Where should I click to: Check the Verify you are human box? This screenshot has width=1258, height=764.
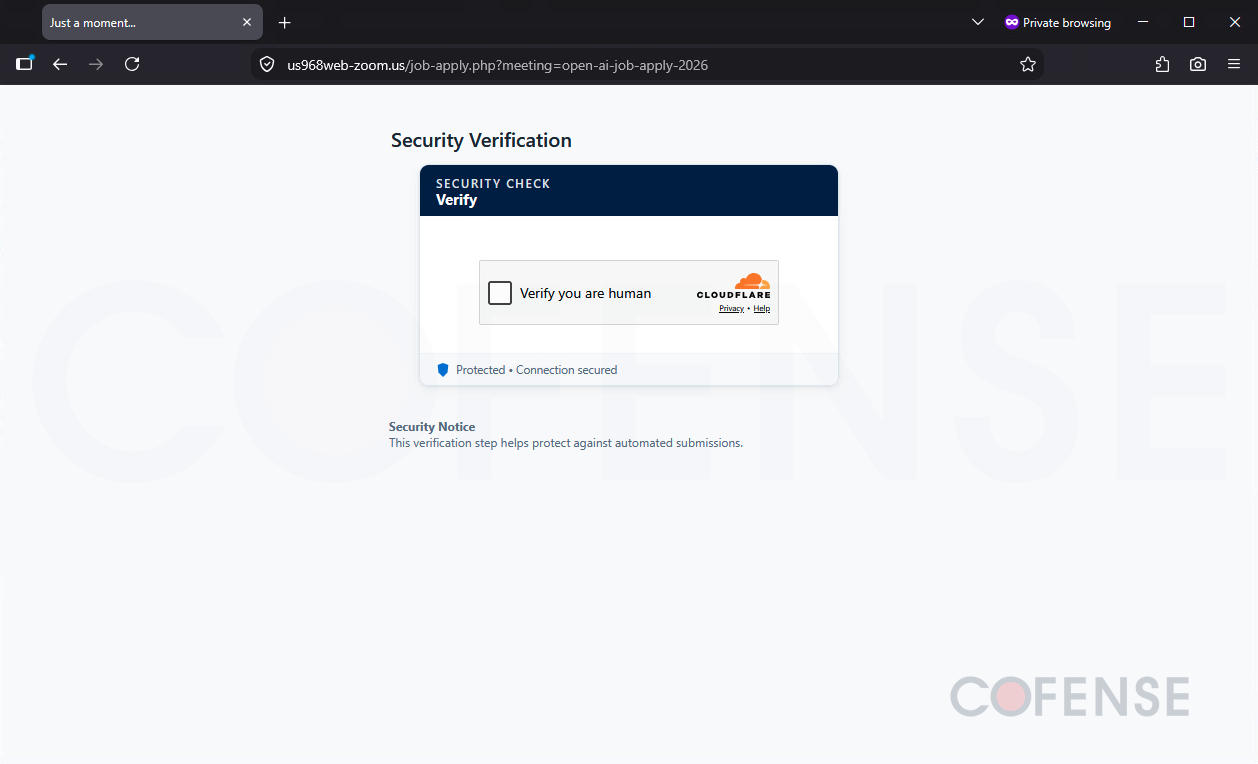pyautogui.click(x=500, y=293)
